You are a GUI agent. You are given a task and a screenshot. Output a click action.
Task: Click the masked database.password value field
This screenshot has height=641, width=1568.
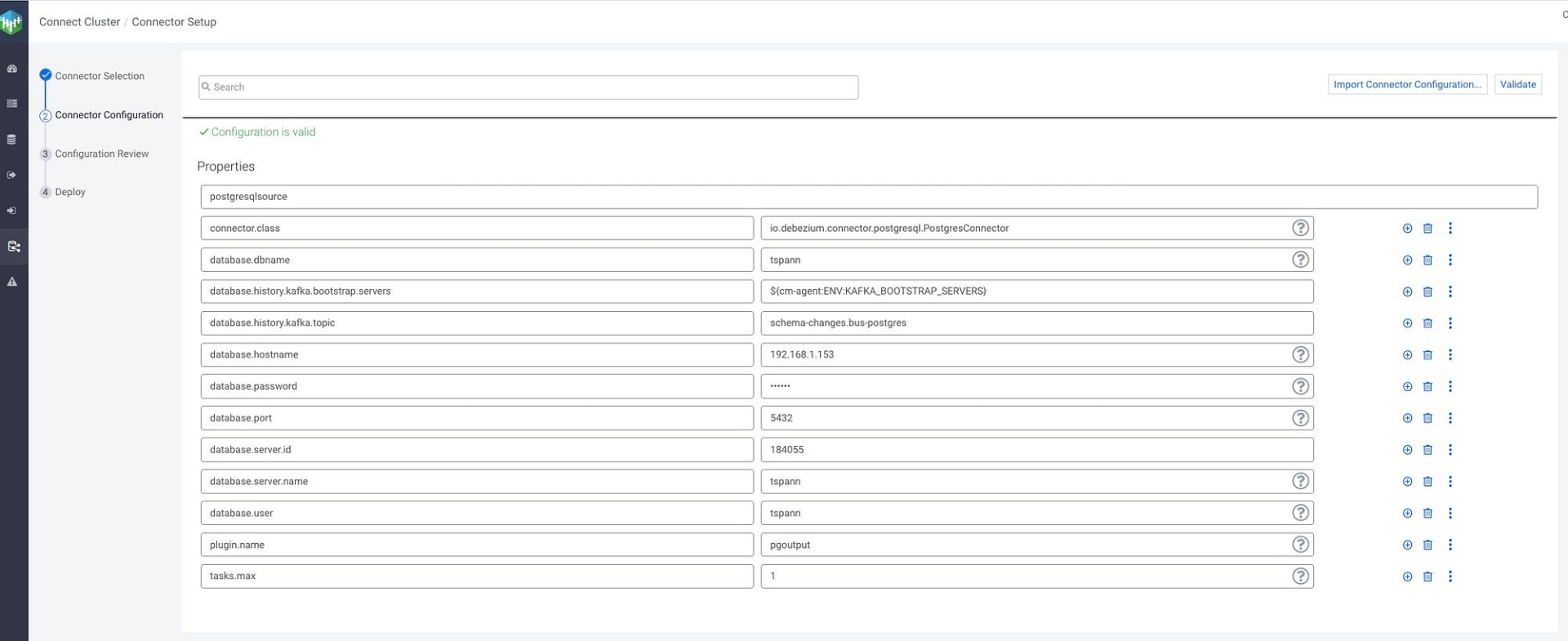tap(1037, 386)
